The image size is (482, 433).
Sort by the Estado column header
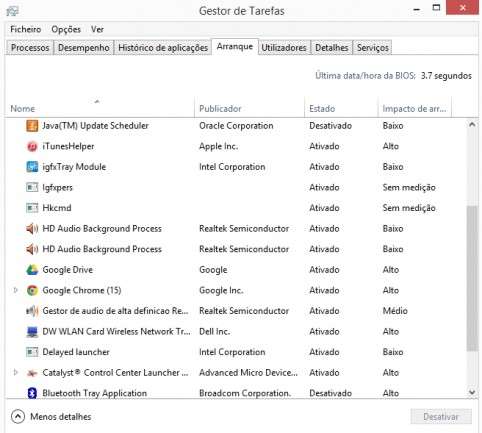coord(341,109)
